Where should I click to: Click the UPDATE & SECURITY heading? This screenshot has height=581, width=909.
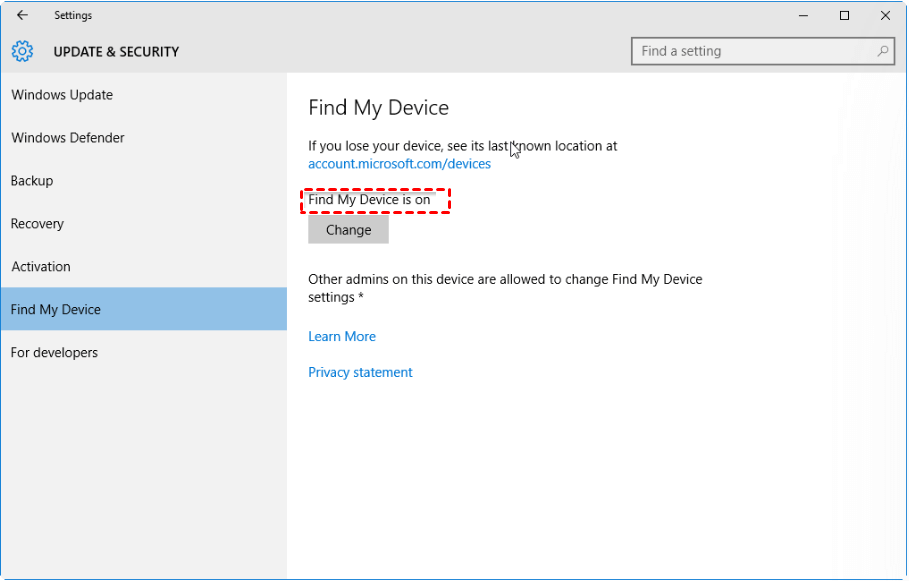coord(116,52)
